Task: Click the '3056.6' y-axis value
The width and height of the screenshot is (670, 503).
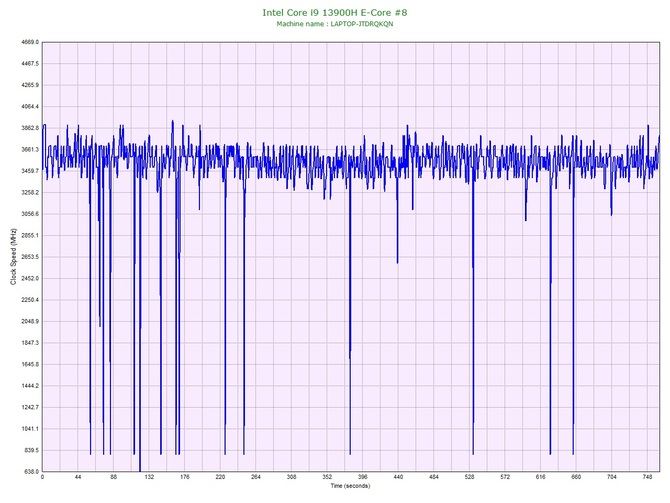Action: (29, 214)
